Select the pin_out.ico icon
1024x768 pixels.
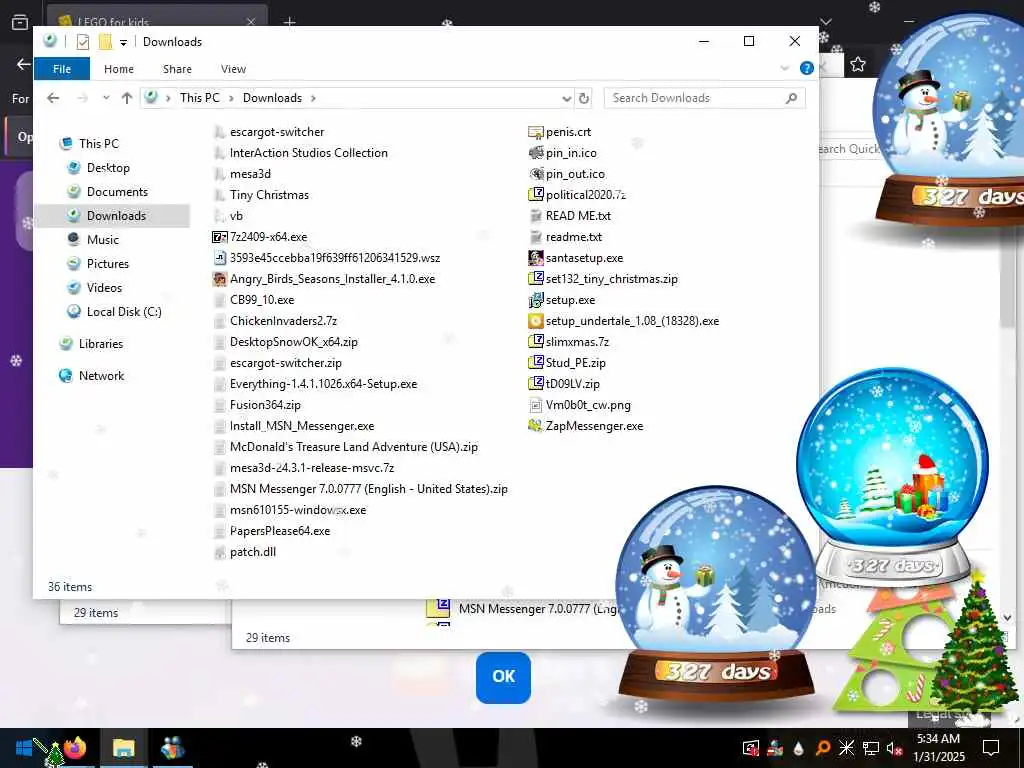536,174
